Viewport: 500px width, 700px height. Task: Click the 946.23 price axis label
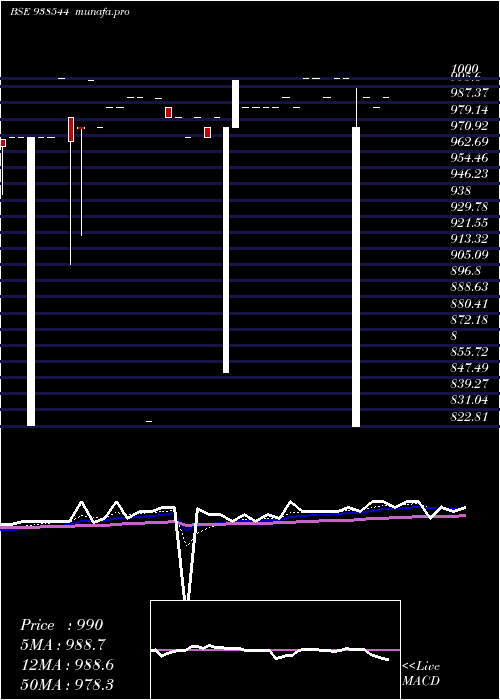click(x=469, y=174)
